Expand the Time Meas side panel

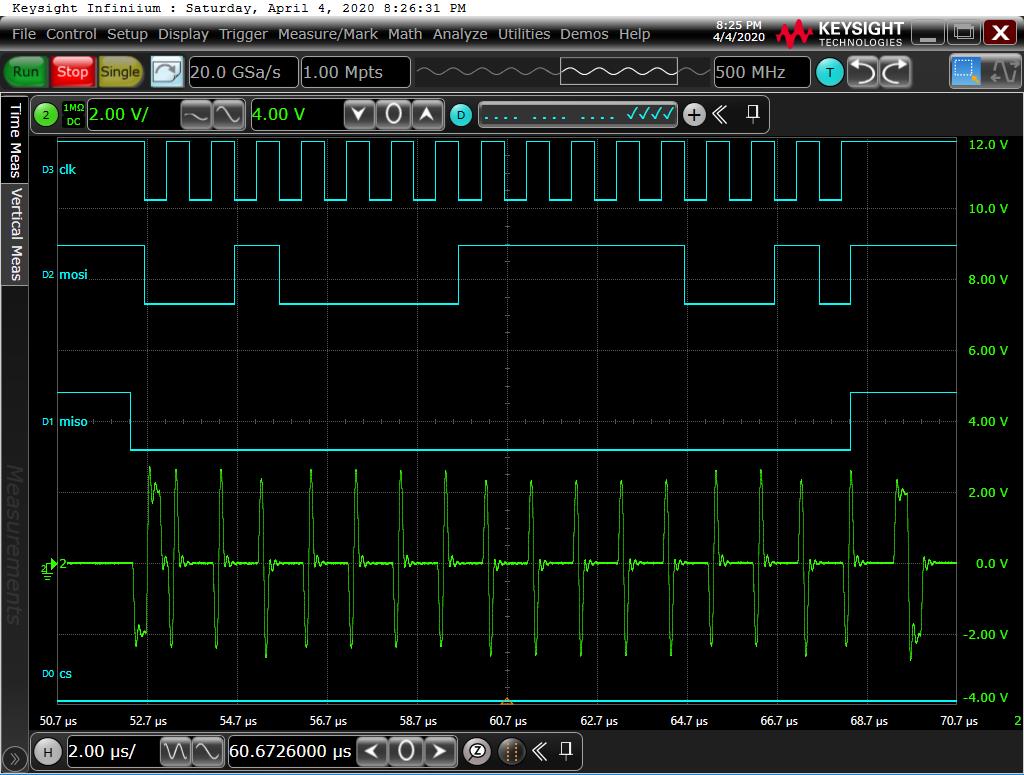click(x=15, y=140)
